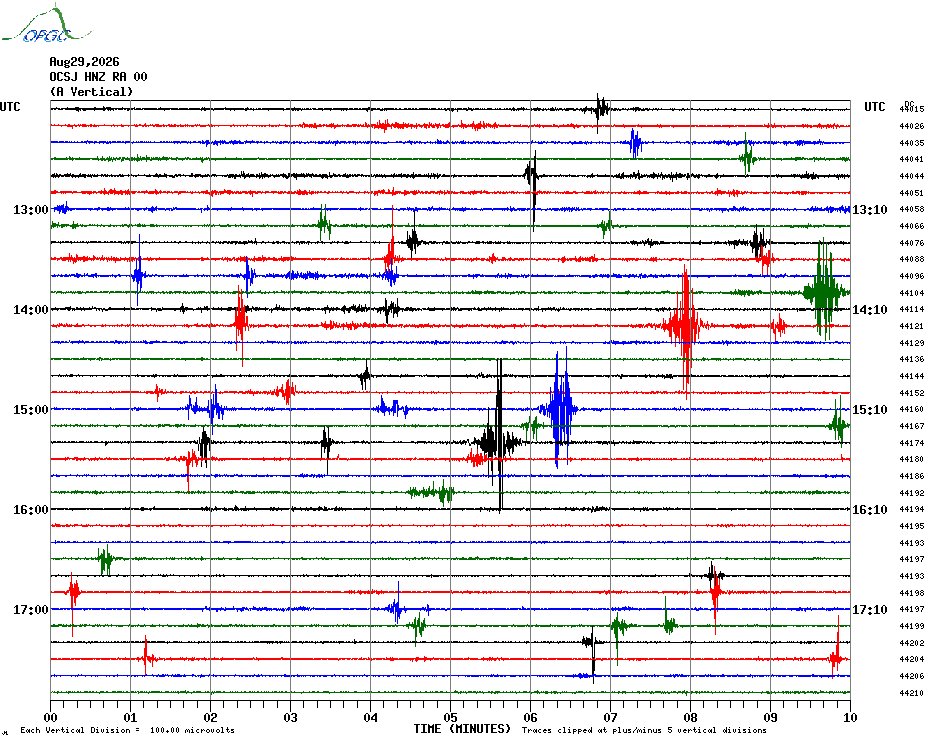Screen dimensions: 930x744
Task: Select DC value 44167
Action: click(912, 426)
